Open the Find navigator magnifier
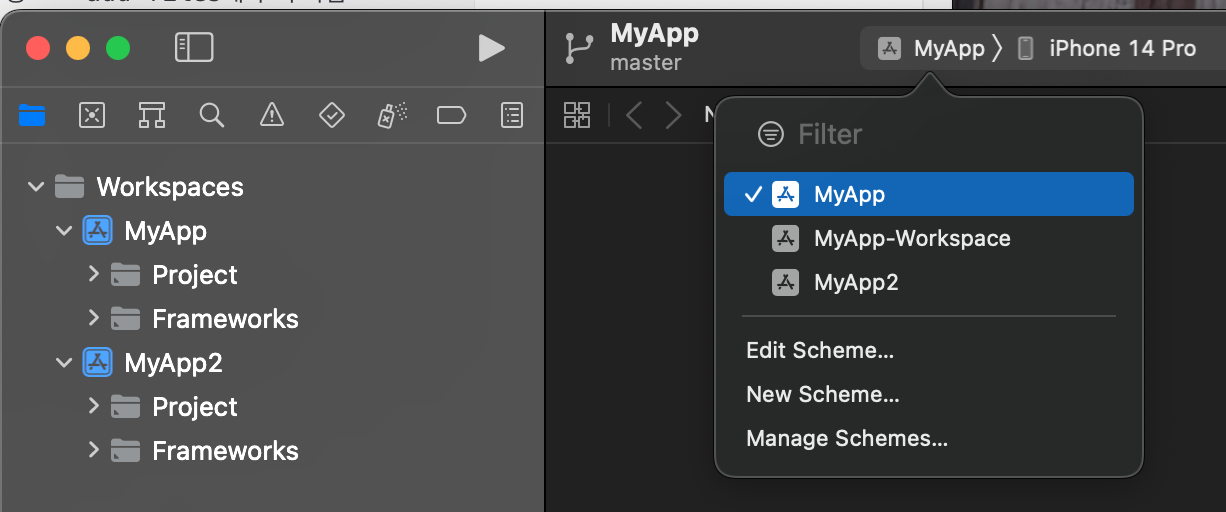This screenshot has width=1226, height=512. coord(211,116)
